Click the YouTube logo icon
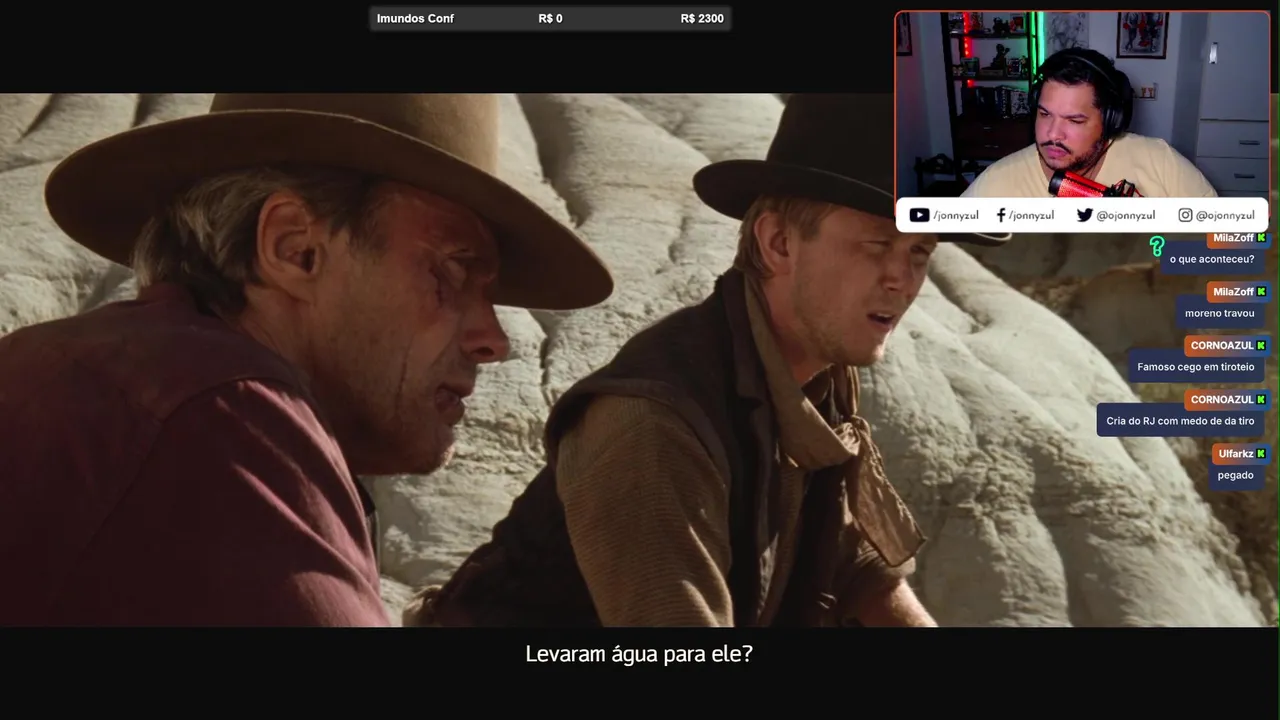This screenshot has width=1280, height=720. tap(919, 215)
